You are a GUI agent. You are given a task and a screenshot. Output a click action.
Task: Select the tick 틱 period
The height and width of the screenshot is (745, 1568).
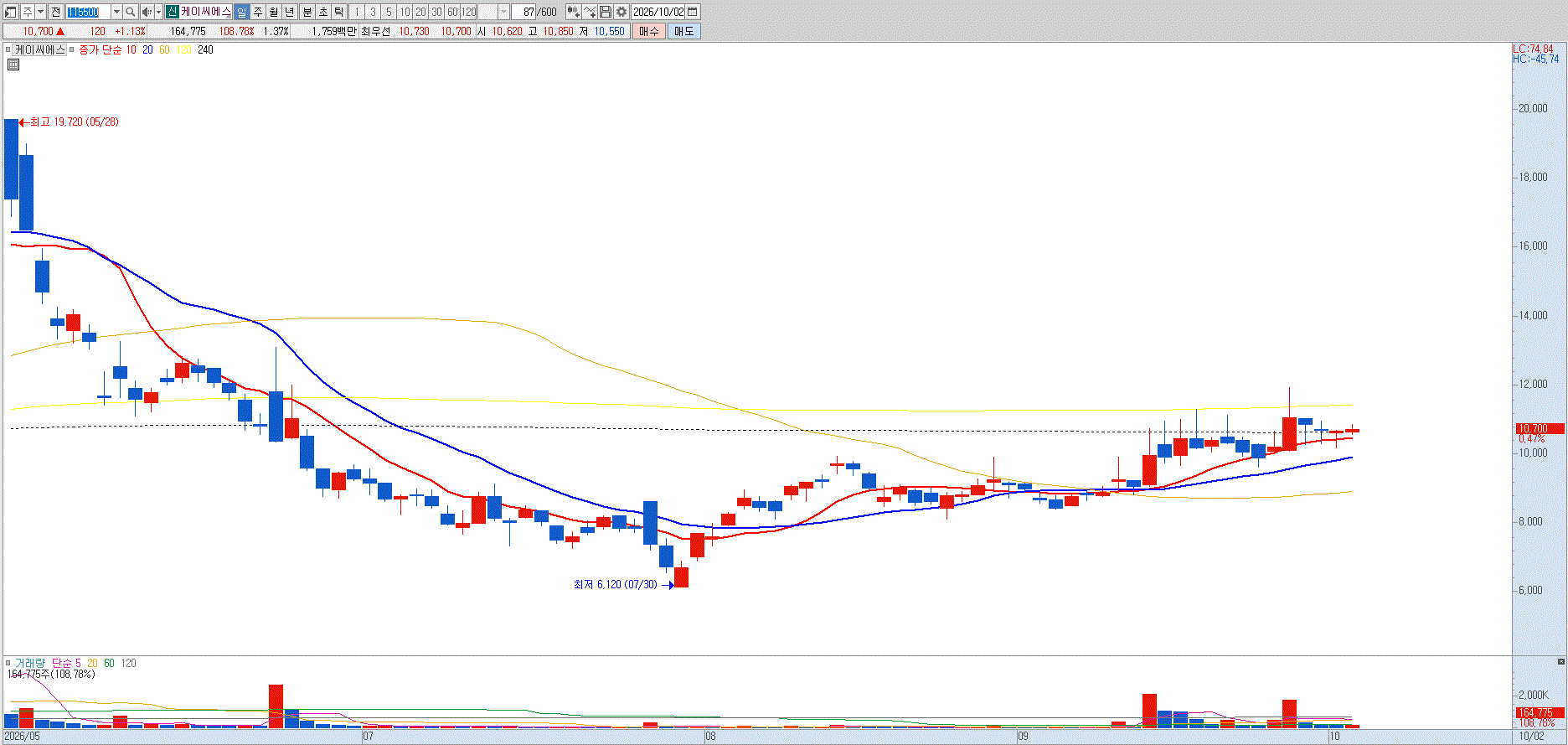point(338,12)
